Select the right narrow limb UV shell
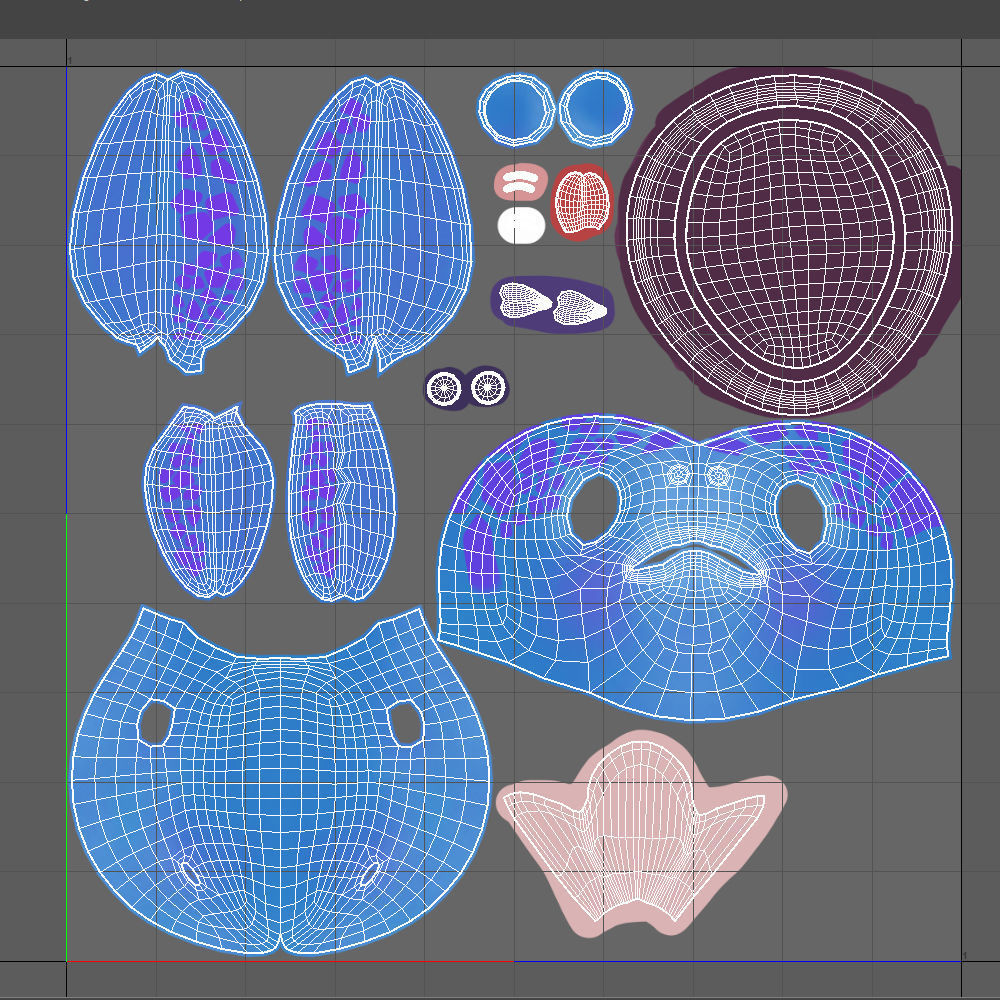This screenshot has width=1000, height=1000. 341,501
